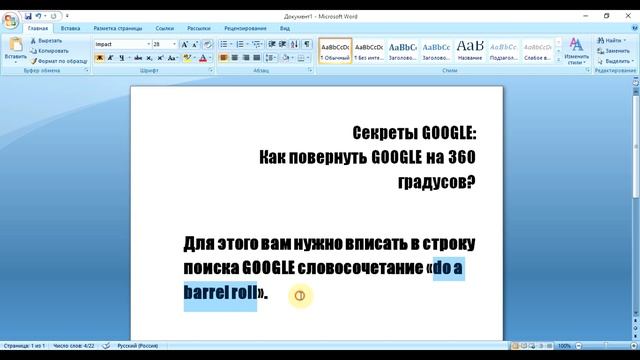
Task: Click the zoom slider in status bar
Action: pyautogui.click(x=606, y=346)
